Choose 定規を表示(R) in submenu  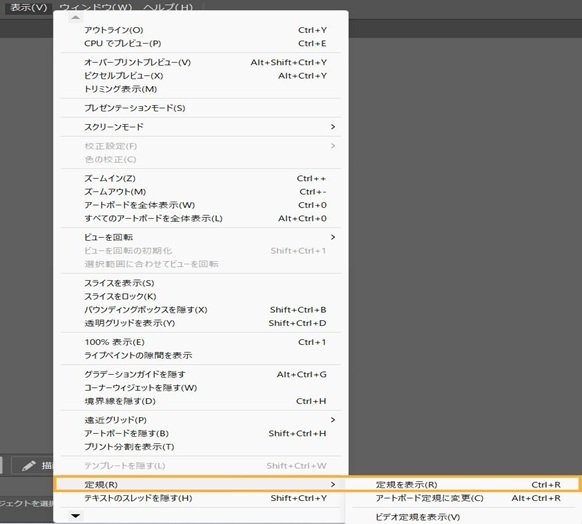pos(463,485)
